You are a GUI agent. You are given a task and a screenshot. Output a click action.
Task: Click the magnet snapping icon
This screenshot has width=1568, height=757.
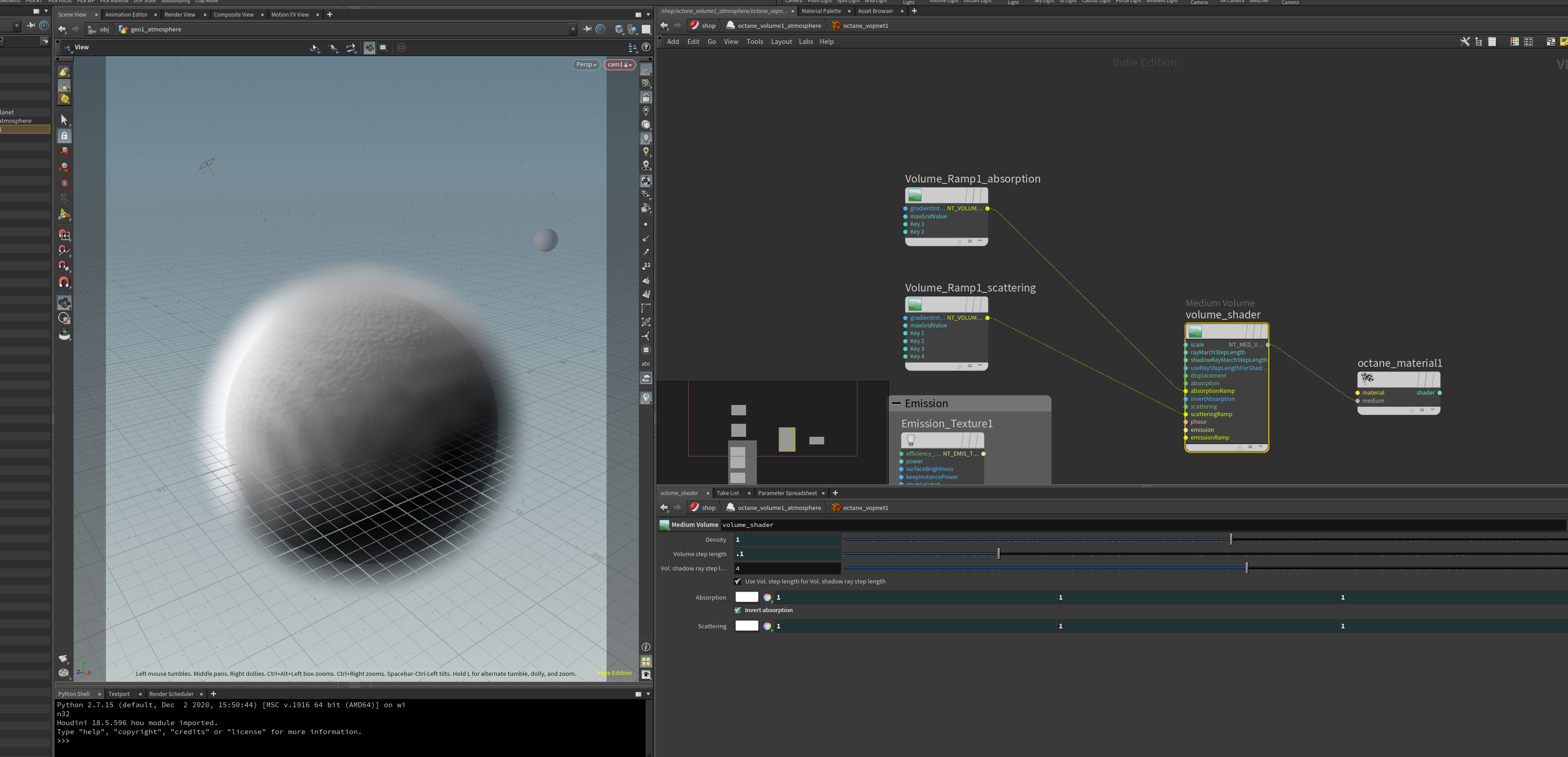[x=64, y=283]
